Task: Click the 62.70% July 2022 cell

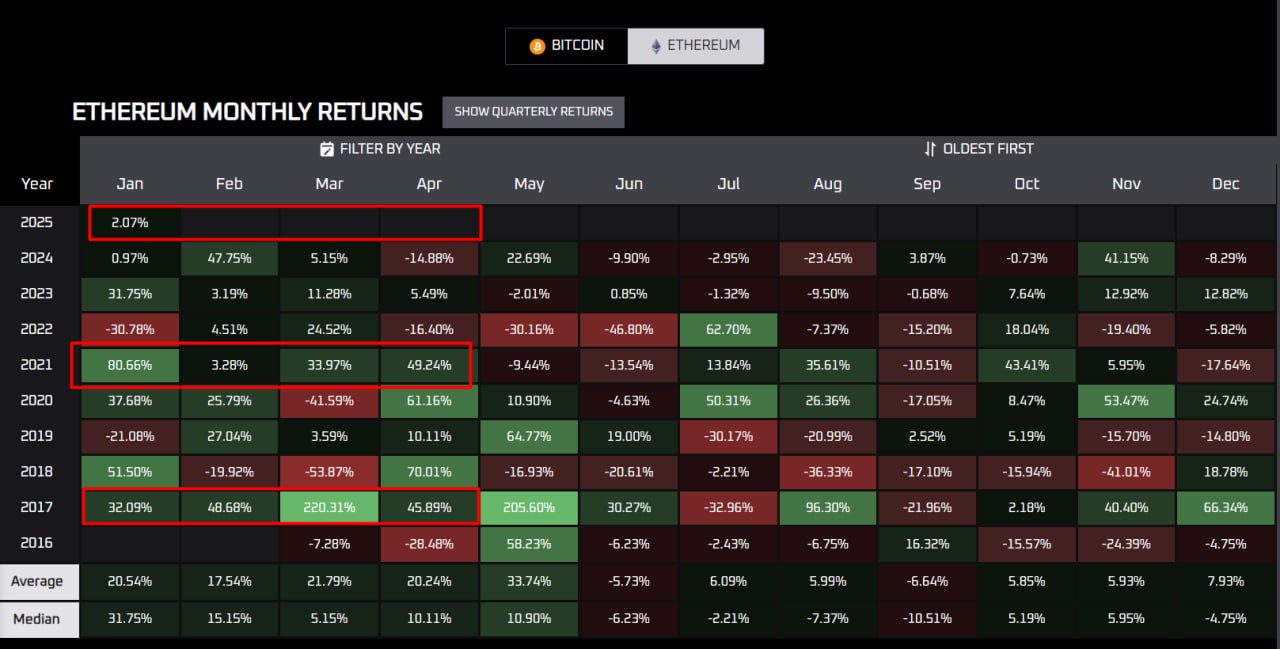Action: pos(728,329)
